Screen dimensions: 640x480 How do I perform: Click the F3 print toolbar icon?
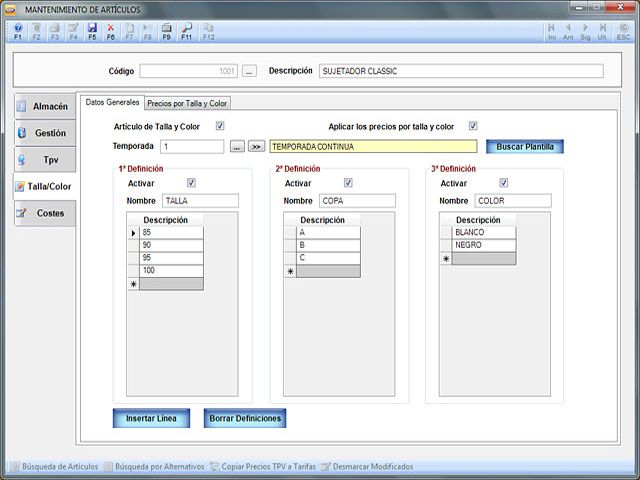[55, 31]
